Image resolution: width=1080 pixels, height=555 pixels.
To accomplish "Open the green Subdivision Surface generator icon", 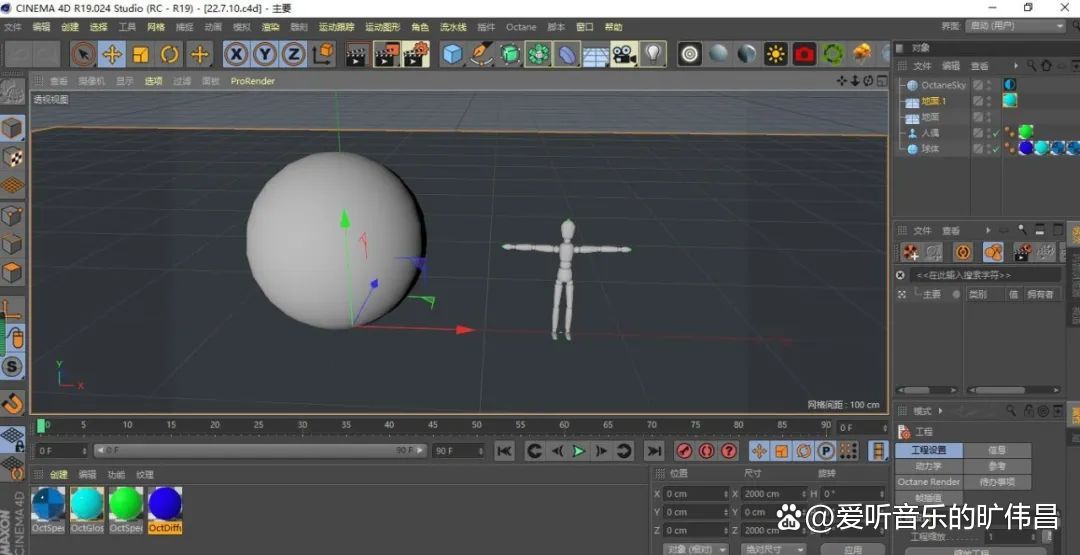I will (510, 54).
